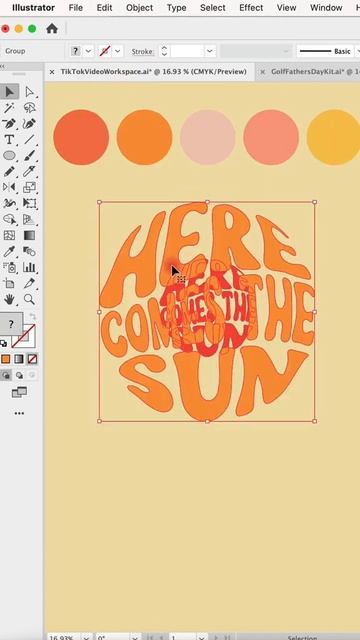Open the Object menu
The image size is (360, 640).
click(x=140, y=8)
